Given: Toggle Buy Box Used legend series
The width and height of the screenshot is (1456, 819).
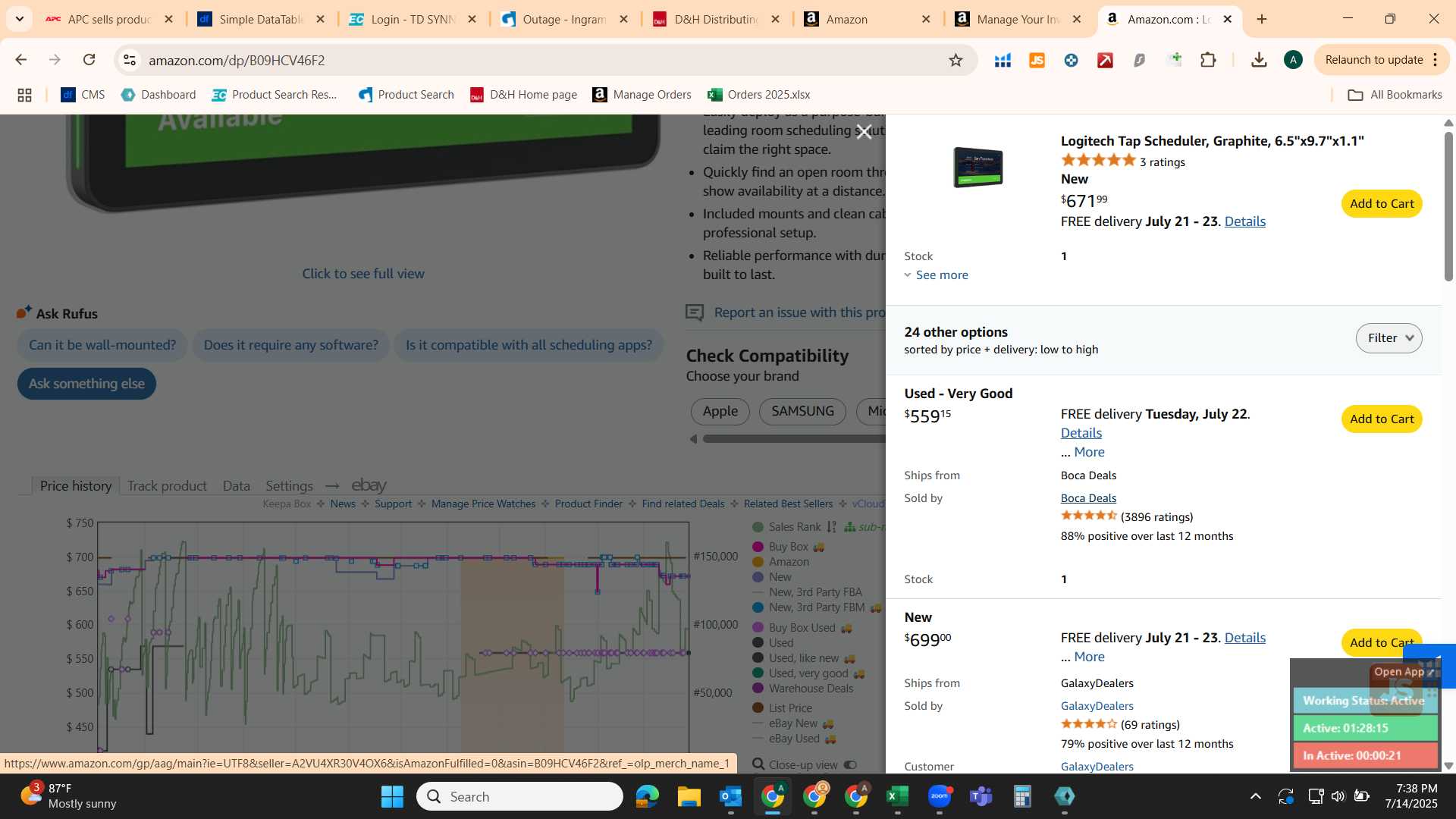Looking at the screenshot, I should pyautogui.click(x=802, y=628).
